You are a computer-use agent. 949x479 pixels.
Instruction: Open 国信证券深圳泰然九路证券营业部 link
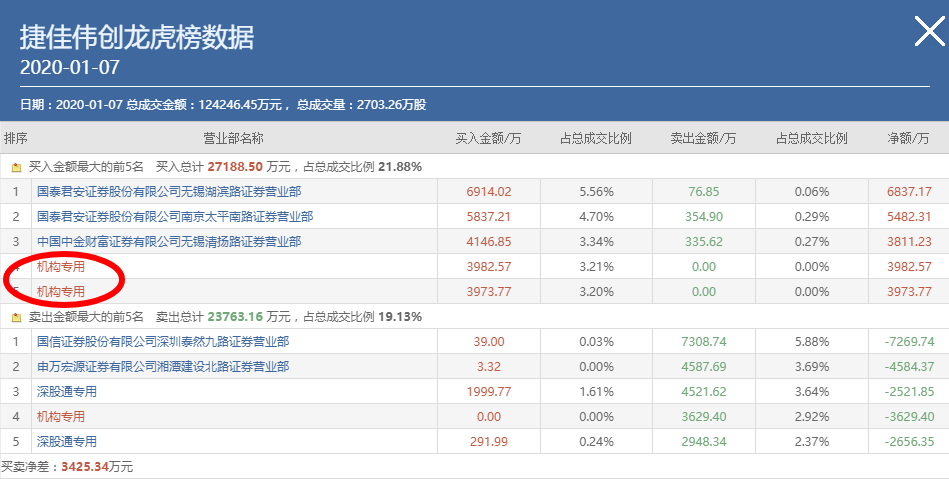(x=163, y=342)
